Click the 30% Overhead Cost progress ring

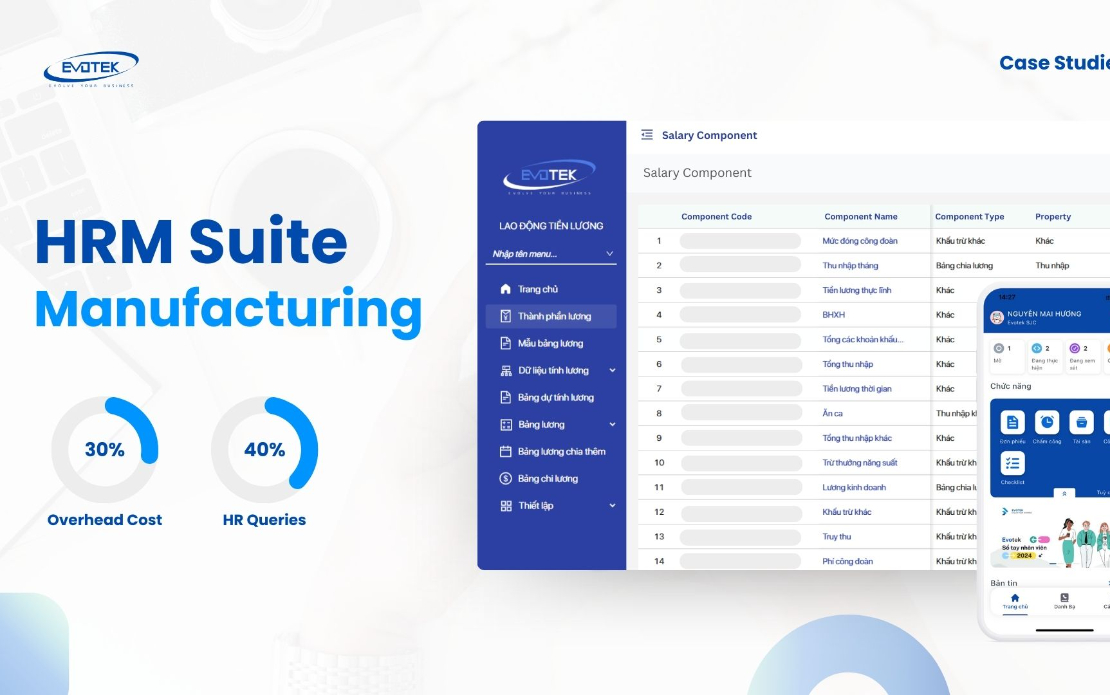(105, 449)
